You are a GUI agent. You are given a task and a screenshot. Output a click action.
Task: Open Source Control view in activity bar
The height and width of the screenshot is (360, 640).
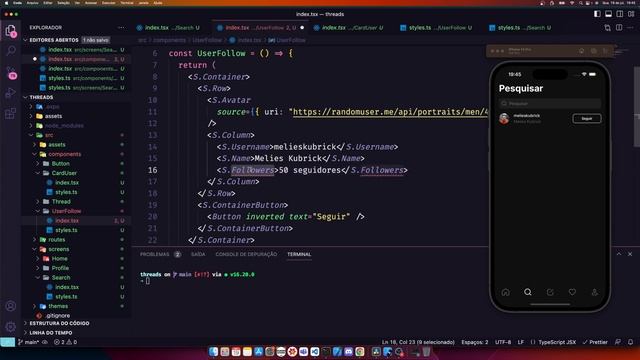coord(11,73)
